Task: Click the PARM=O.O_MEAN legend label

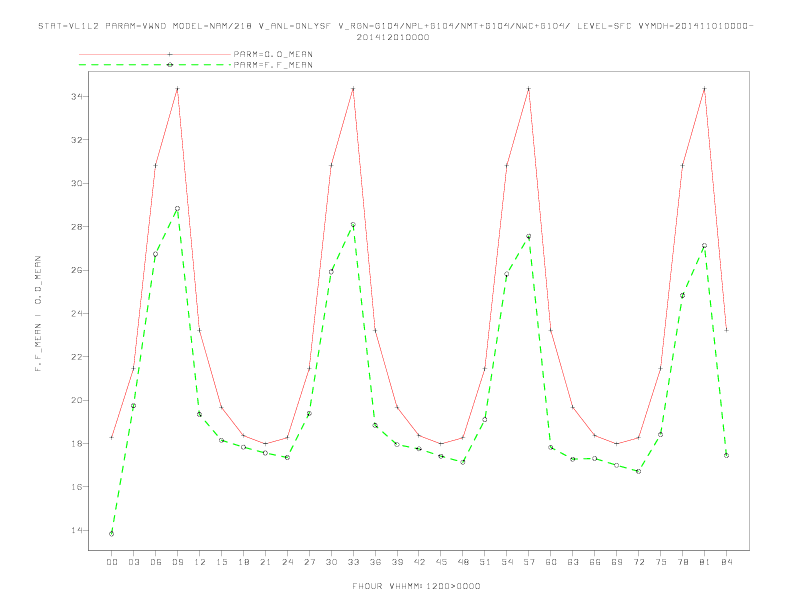Action: [x=273, y=54]
